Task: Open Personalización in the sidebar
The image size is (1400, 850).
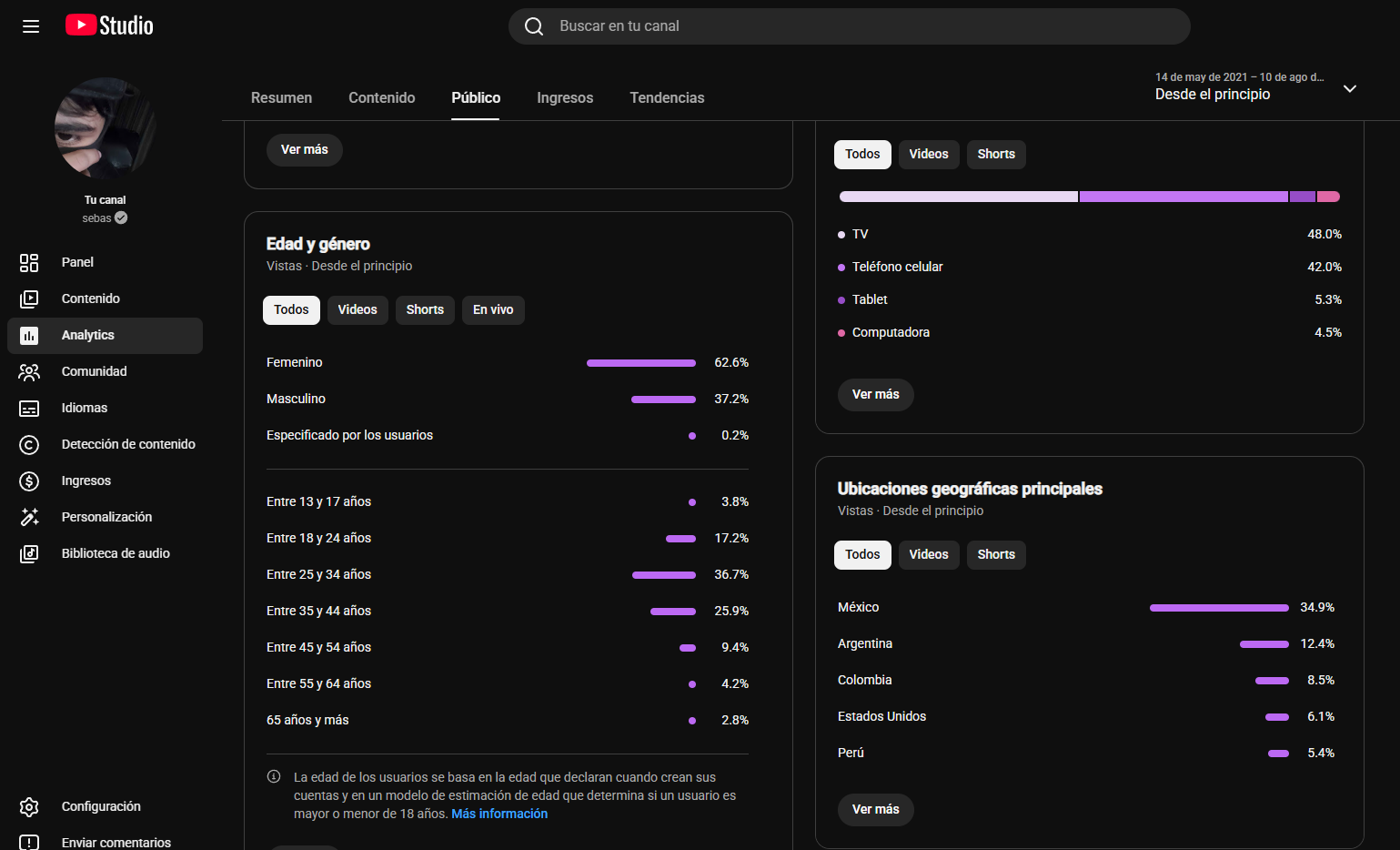Action: pyautogui.click(x=105, y=517)
